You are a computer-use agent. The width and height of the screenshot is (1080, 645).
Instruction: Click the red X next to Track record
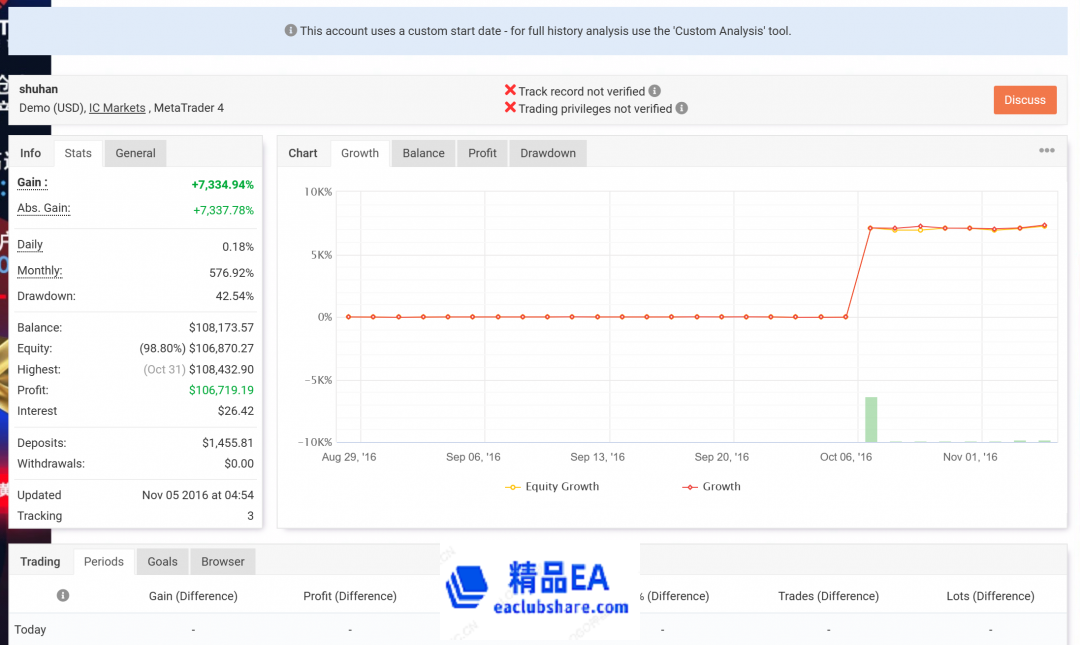point(510,91)
